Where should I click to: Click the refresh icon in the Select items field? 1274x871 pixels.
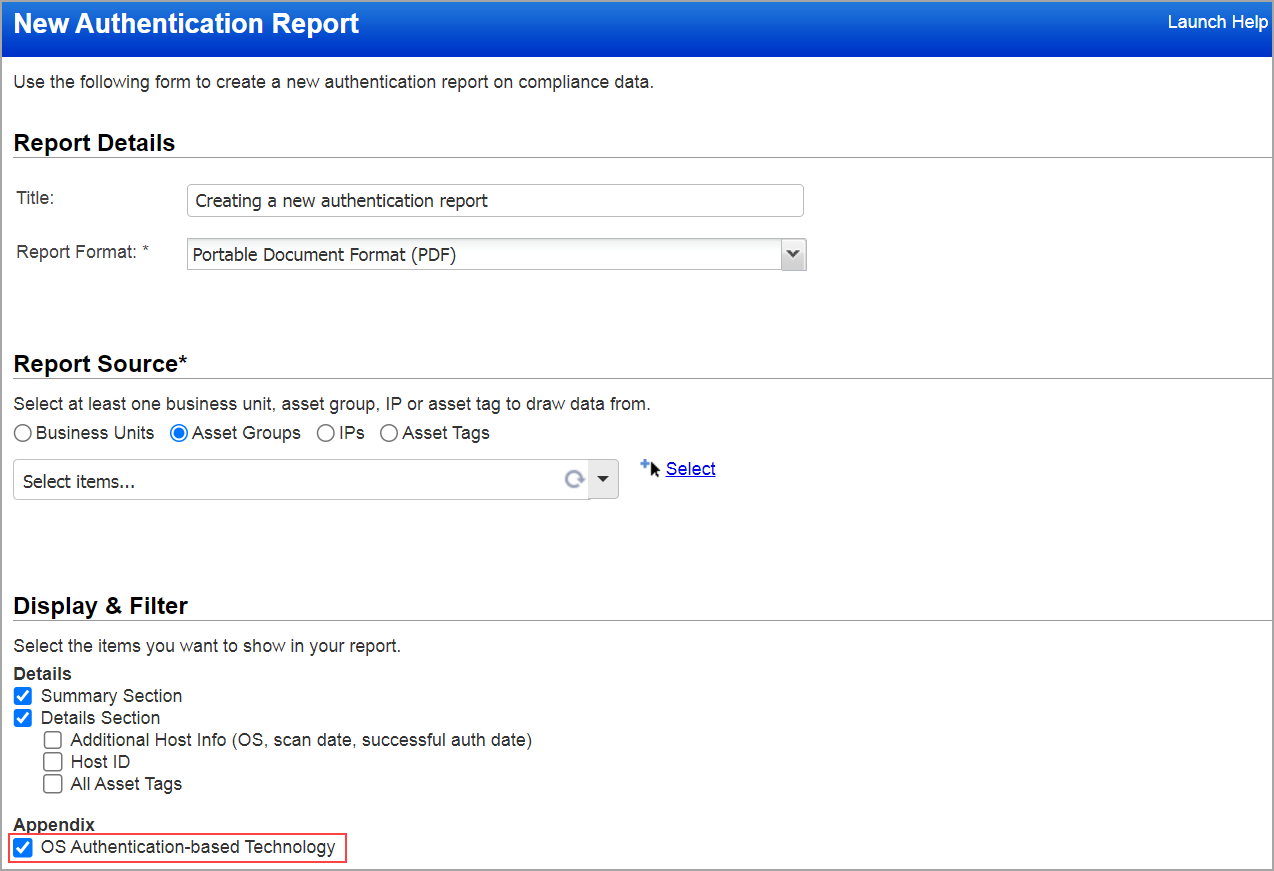[x=574, y=479]
